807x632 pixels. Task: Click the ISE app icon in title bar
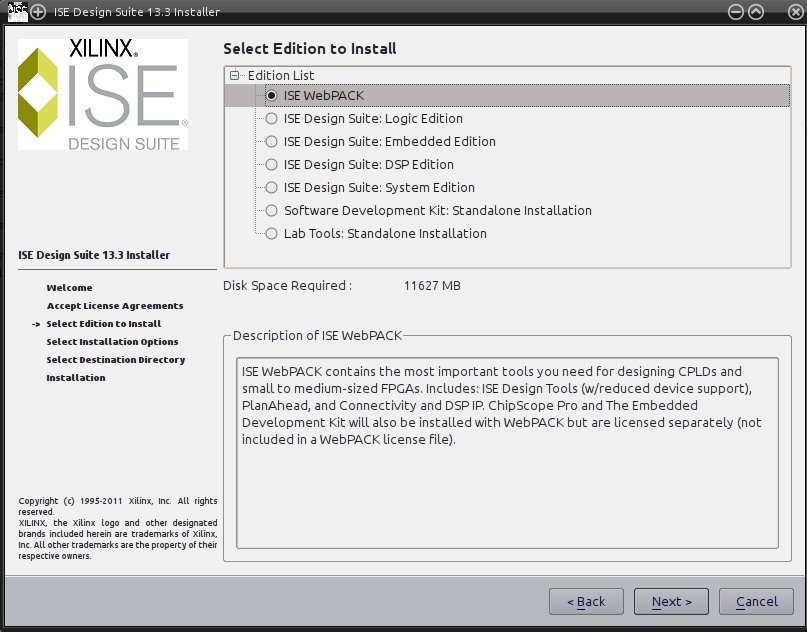point(17,11)
